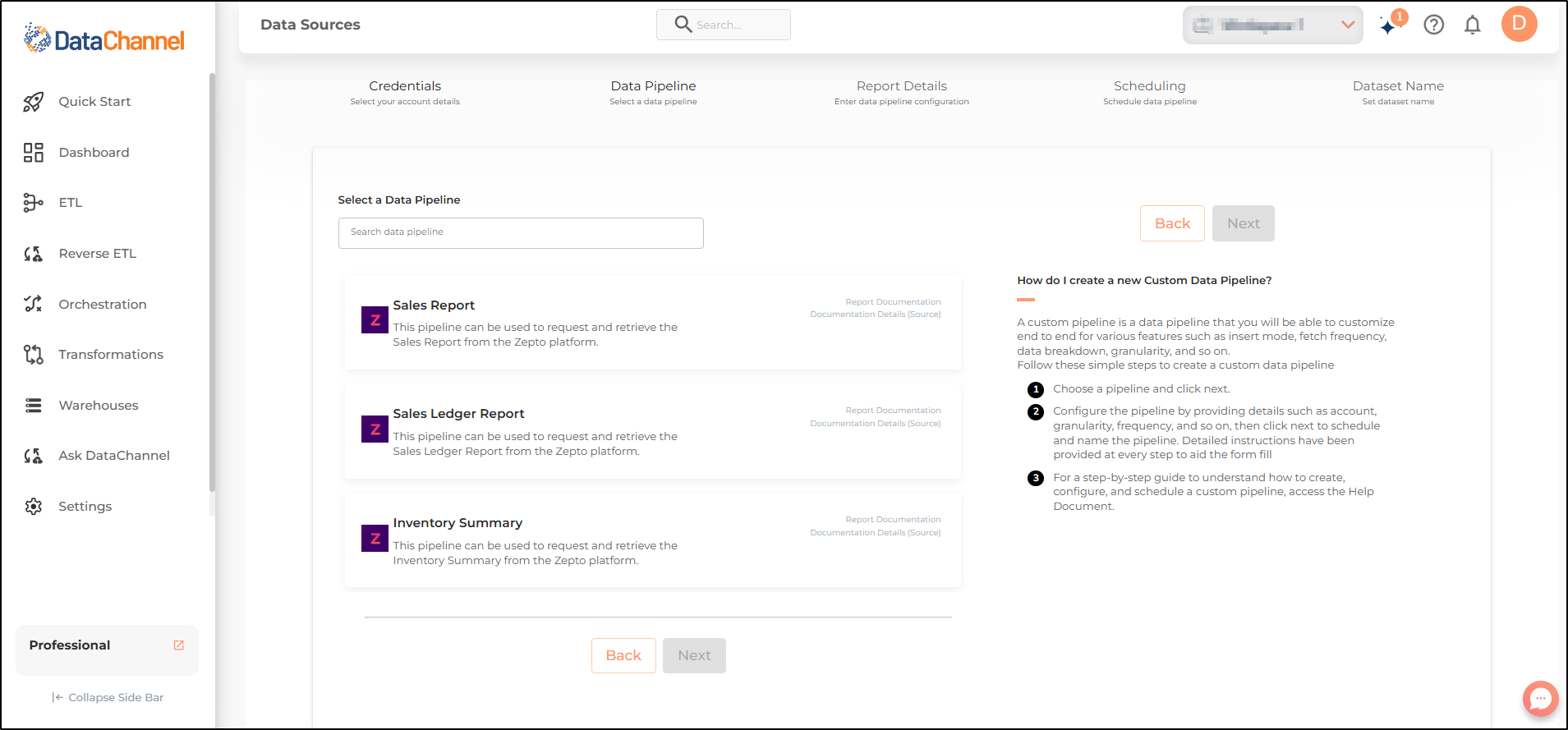Open Sales Report's Documentation Details (Source) link
The width and height of the screenshot is (1568, 730).
pyautogui.click(x=876, y=314)
